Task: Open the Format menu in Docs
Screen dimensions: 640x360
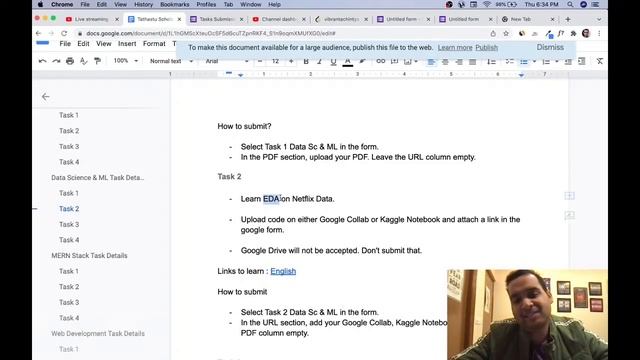Action: [154, 44]
